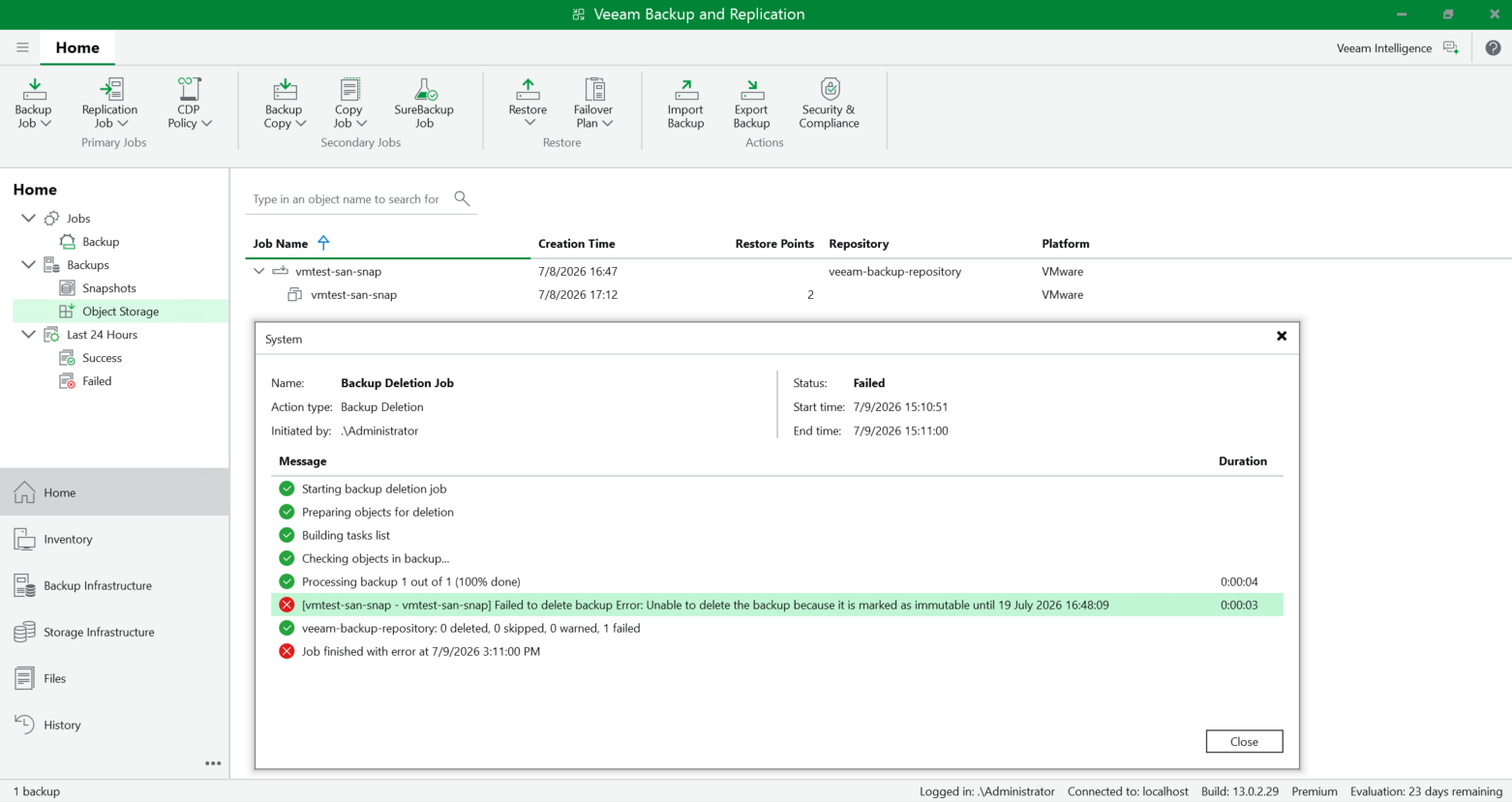1512x802 pixels.
Task: Click the Jobs gear icon in tree
Action: pos(51,219)
